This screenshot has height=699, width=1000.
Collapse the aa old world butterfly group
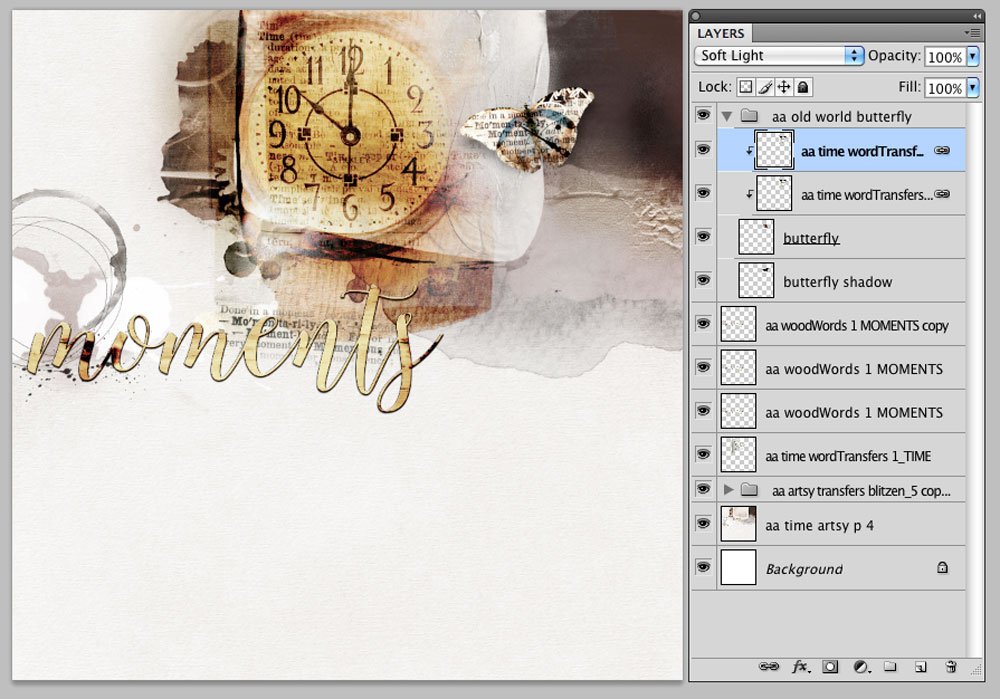[726, 116]
